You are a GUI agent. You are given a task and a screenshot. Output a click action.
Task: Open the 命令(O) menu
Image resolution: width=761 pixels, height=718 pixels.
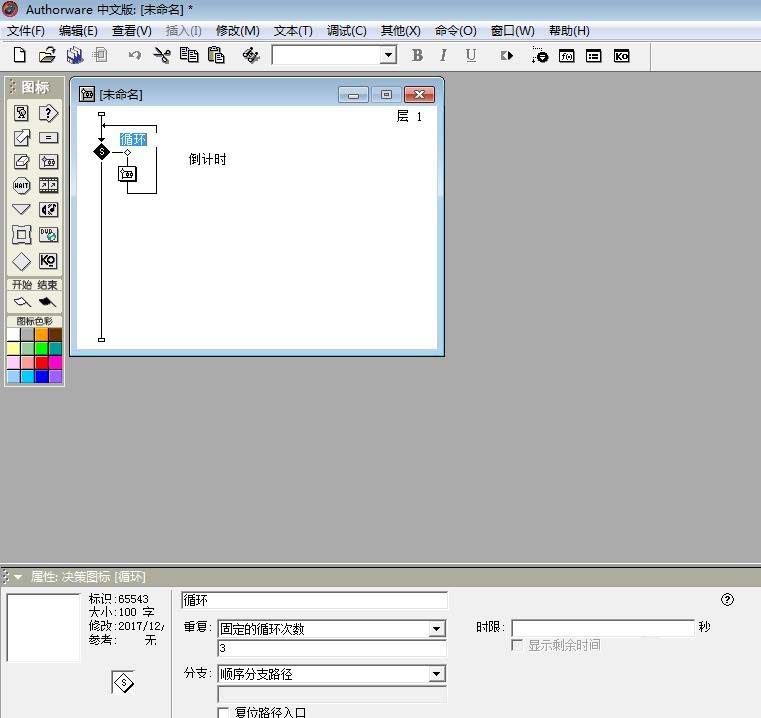click(x=456, y=31)
